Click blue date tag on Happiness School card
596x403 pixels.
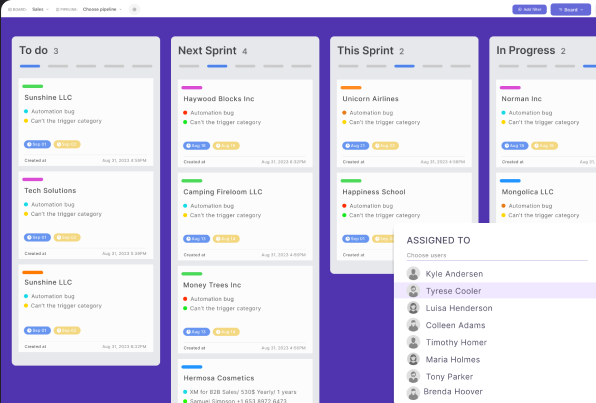point(355,239)
